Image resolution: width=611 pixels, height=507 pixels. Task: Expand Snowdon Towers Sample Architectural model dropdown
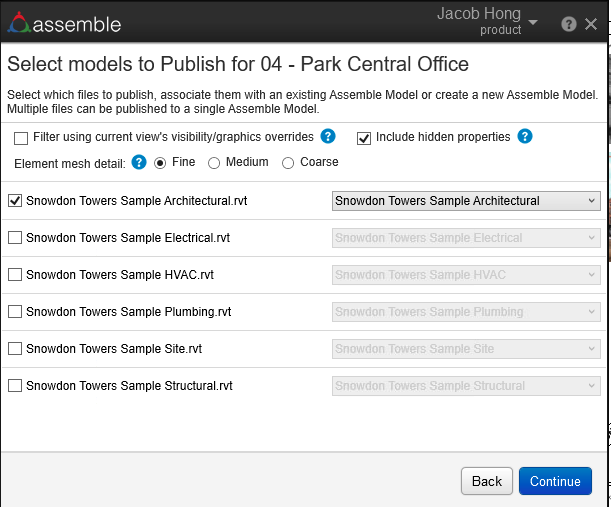pos(466,201)
